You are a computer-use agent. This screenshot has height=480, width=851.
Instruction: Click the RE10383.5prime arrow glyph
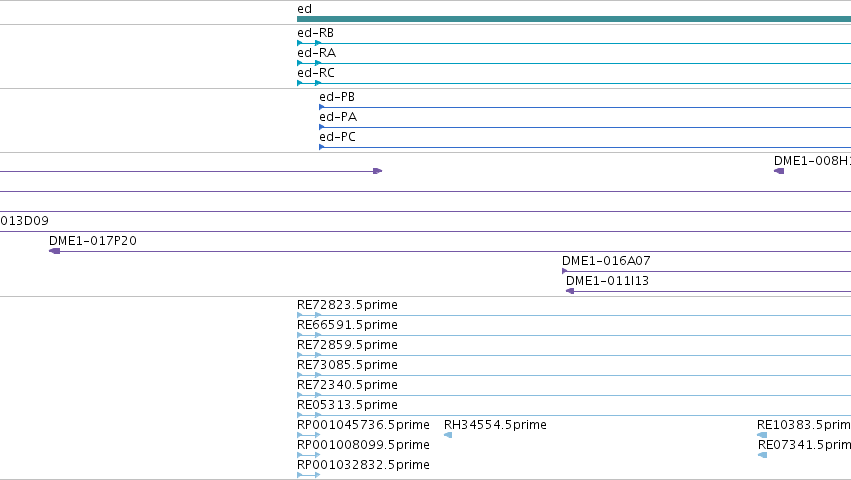pos(762,435)
